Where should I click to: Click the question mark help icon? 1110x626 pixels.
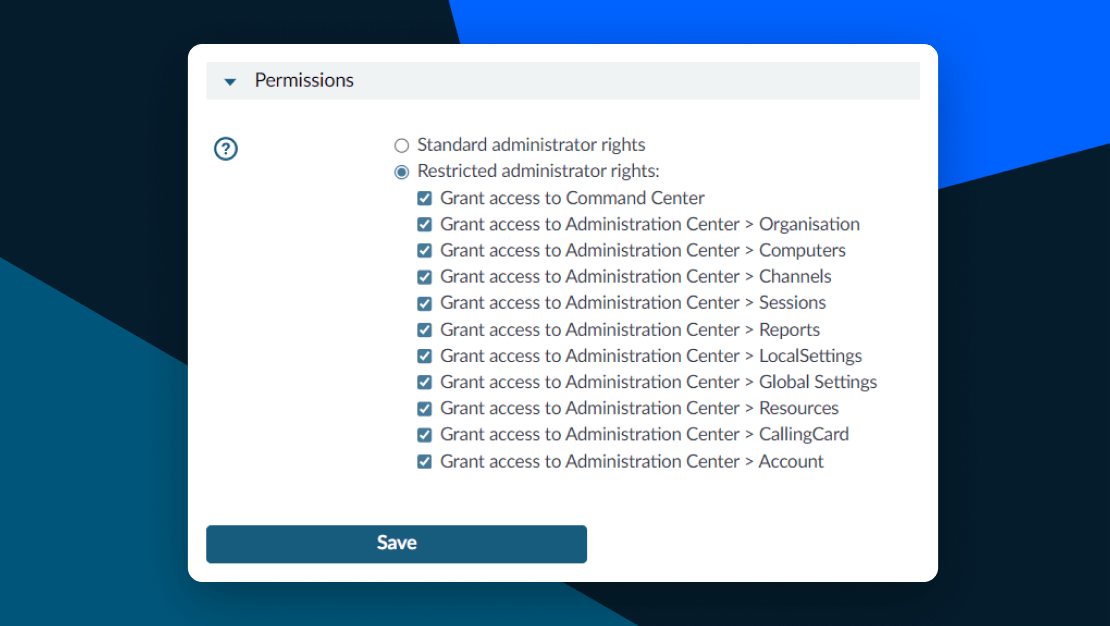(225, 148)
